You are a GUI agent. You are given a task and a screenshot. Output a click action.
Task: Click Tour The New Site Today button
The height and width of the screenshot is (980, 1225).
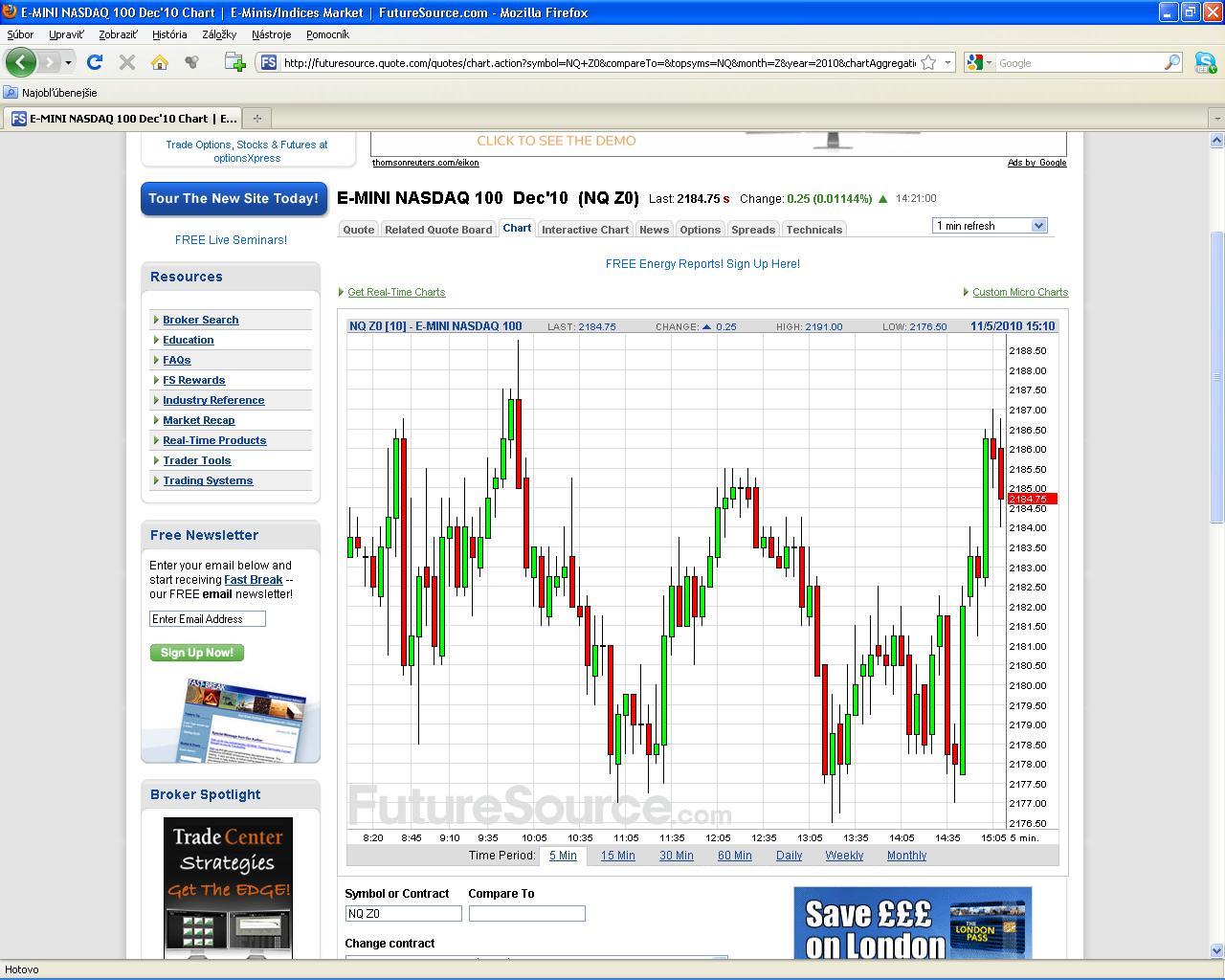pos(234,198)
